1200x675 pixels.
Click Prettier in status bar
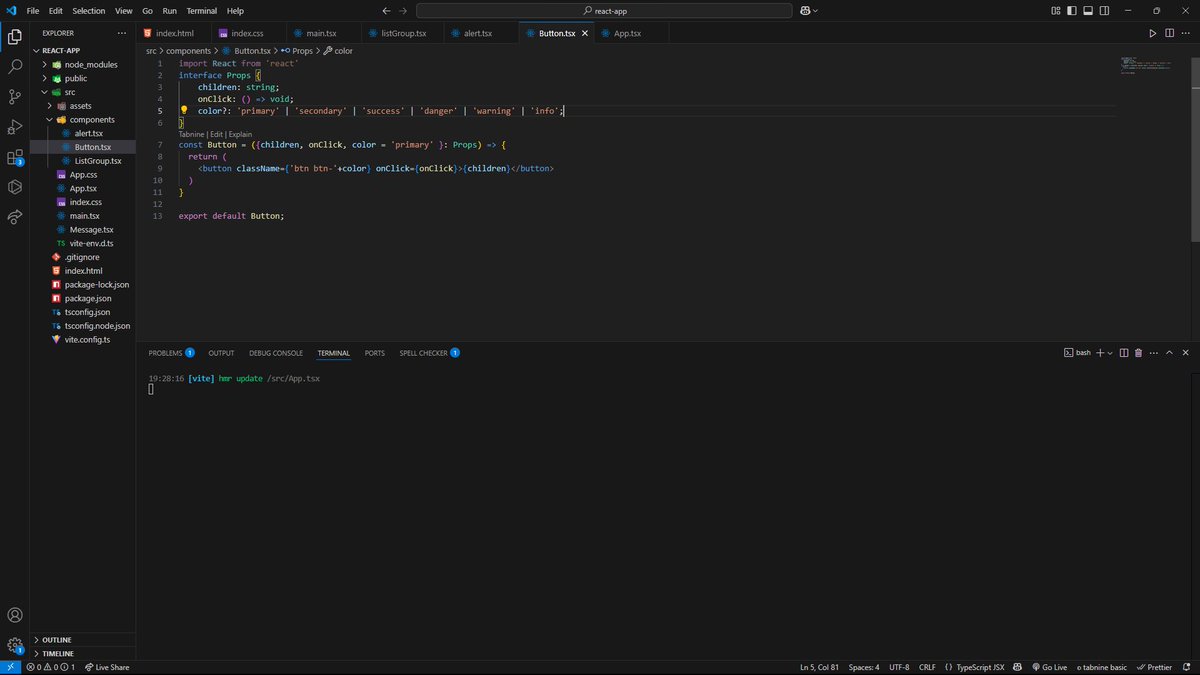coord(1154,667)
